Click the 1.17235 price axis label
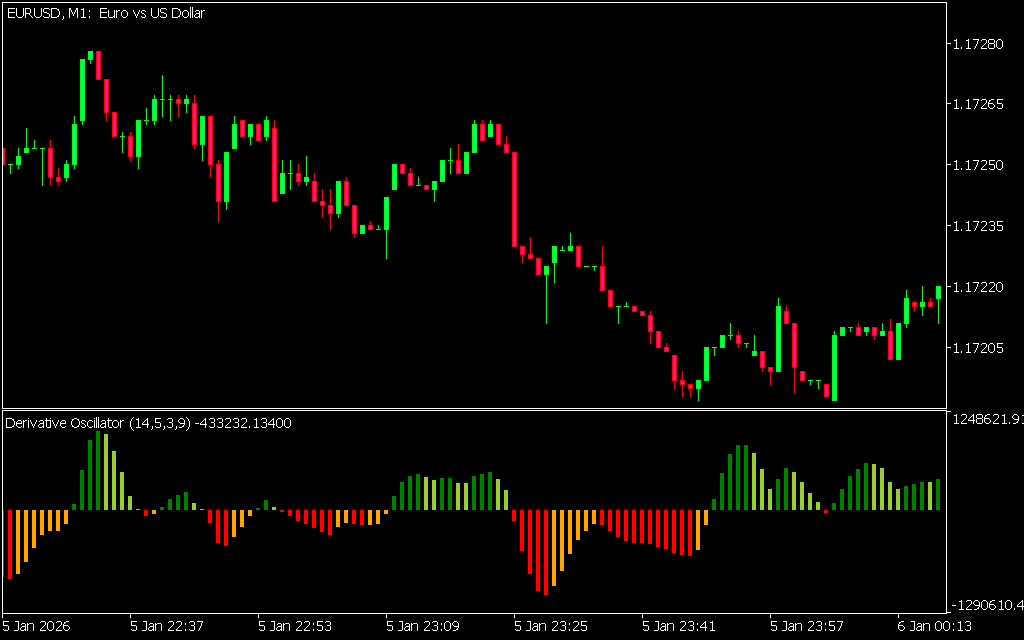Viewport: 1024px width, 640px height. click(981, 226)
